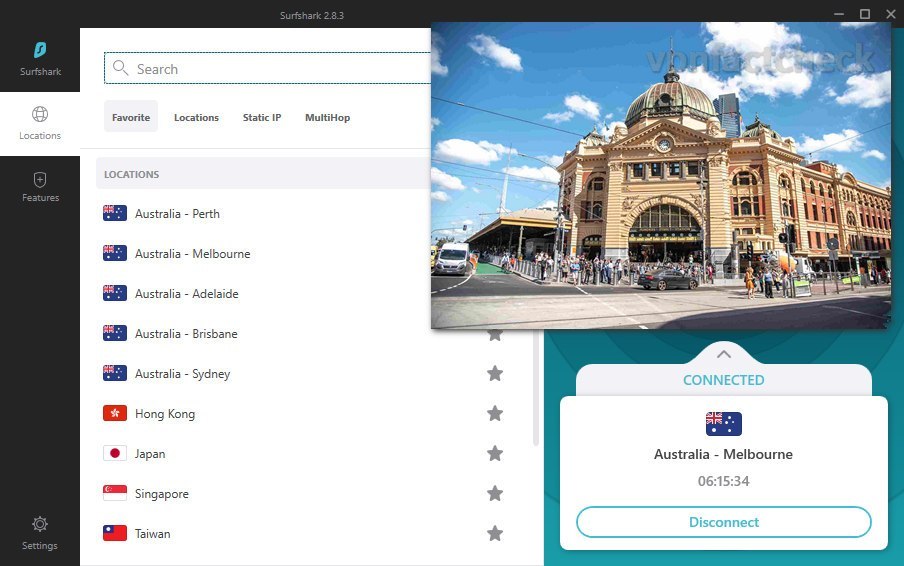The image size is (904, 566).
Task: Select Australia - Adelaide location text
Action: (187, 294)
